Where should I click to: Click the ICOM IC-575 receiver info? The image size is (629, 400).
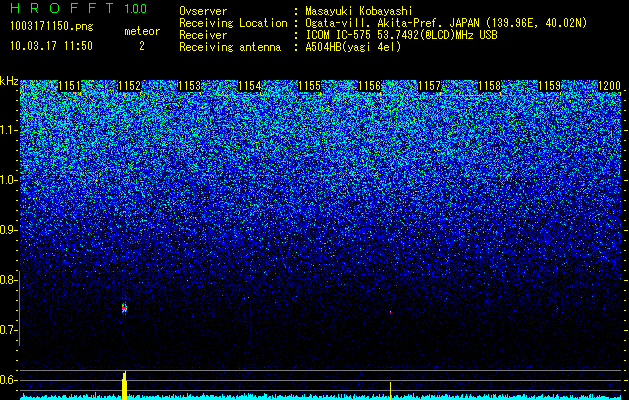coord(401,35)
